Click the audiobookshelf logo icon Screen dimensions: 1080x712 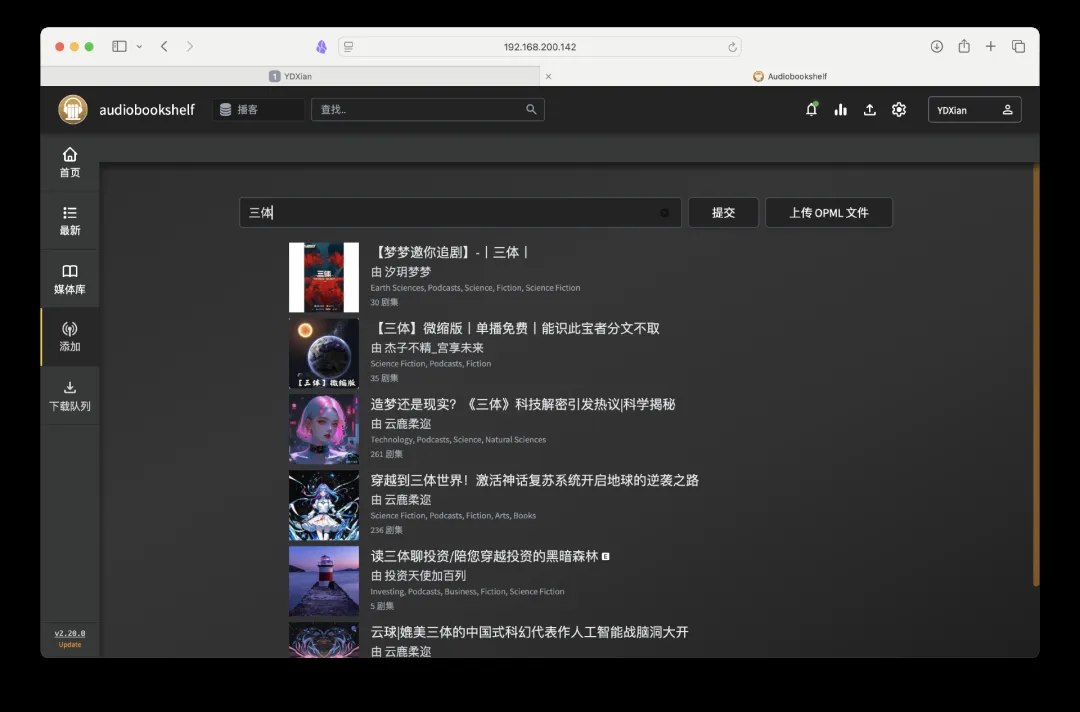tap(73, 110)
